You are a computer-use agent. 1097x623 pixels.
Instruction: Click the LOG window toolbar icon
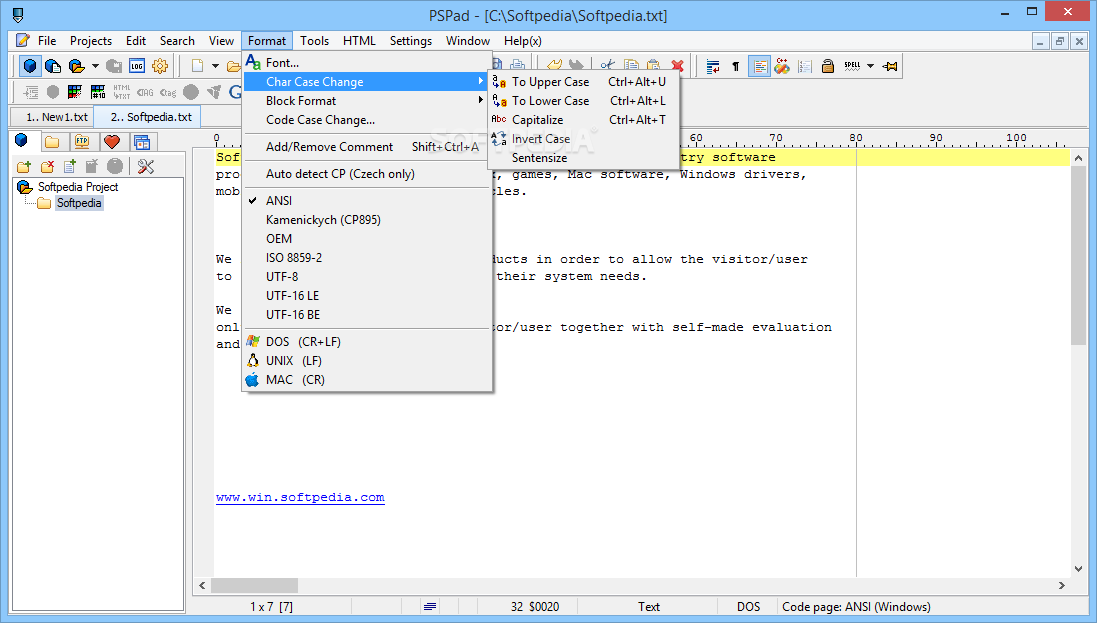(136, 66)
